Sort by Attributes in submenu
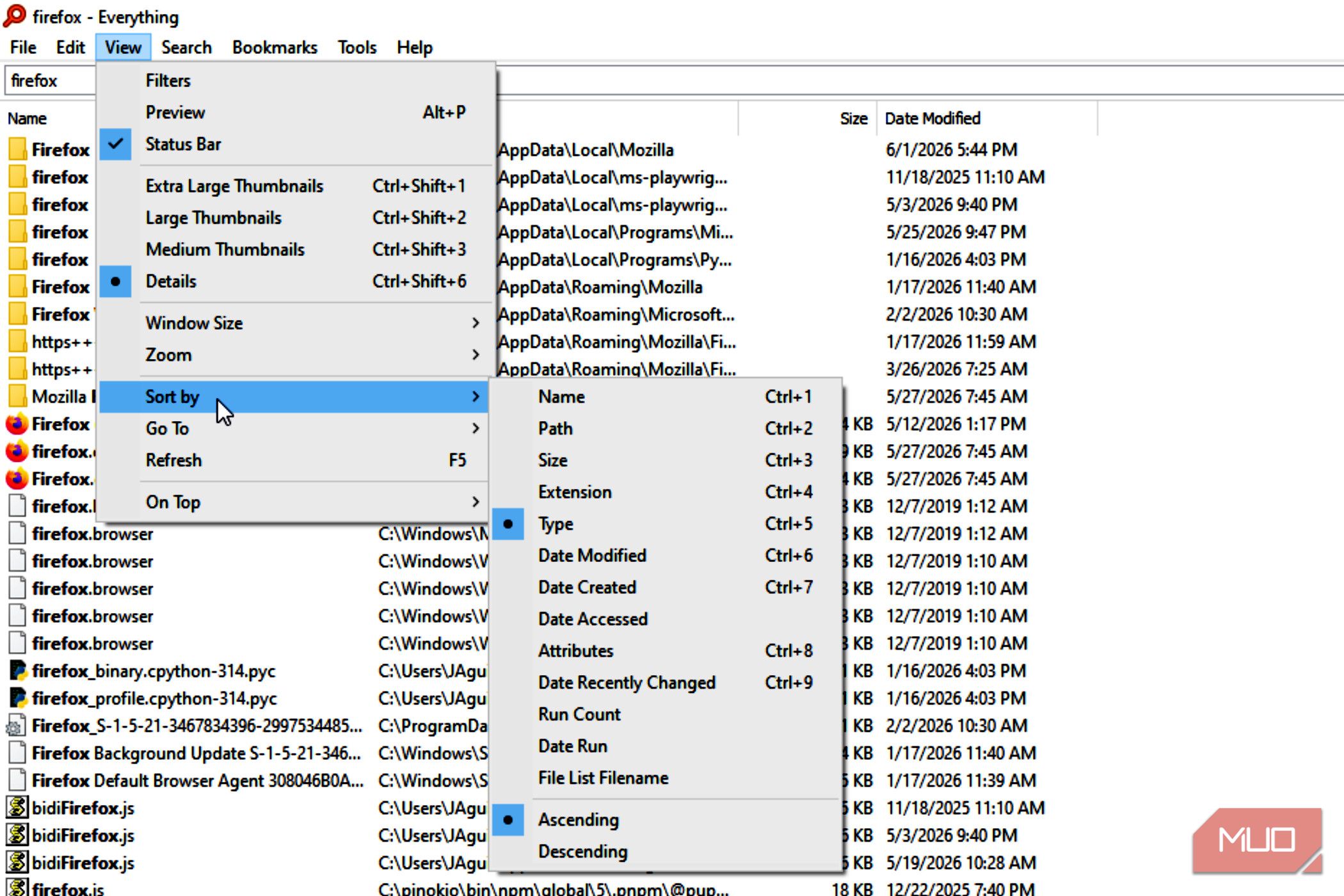The image size is (1344, 896). [x=666, y=651]
